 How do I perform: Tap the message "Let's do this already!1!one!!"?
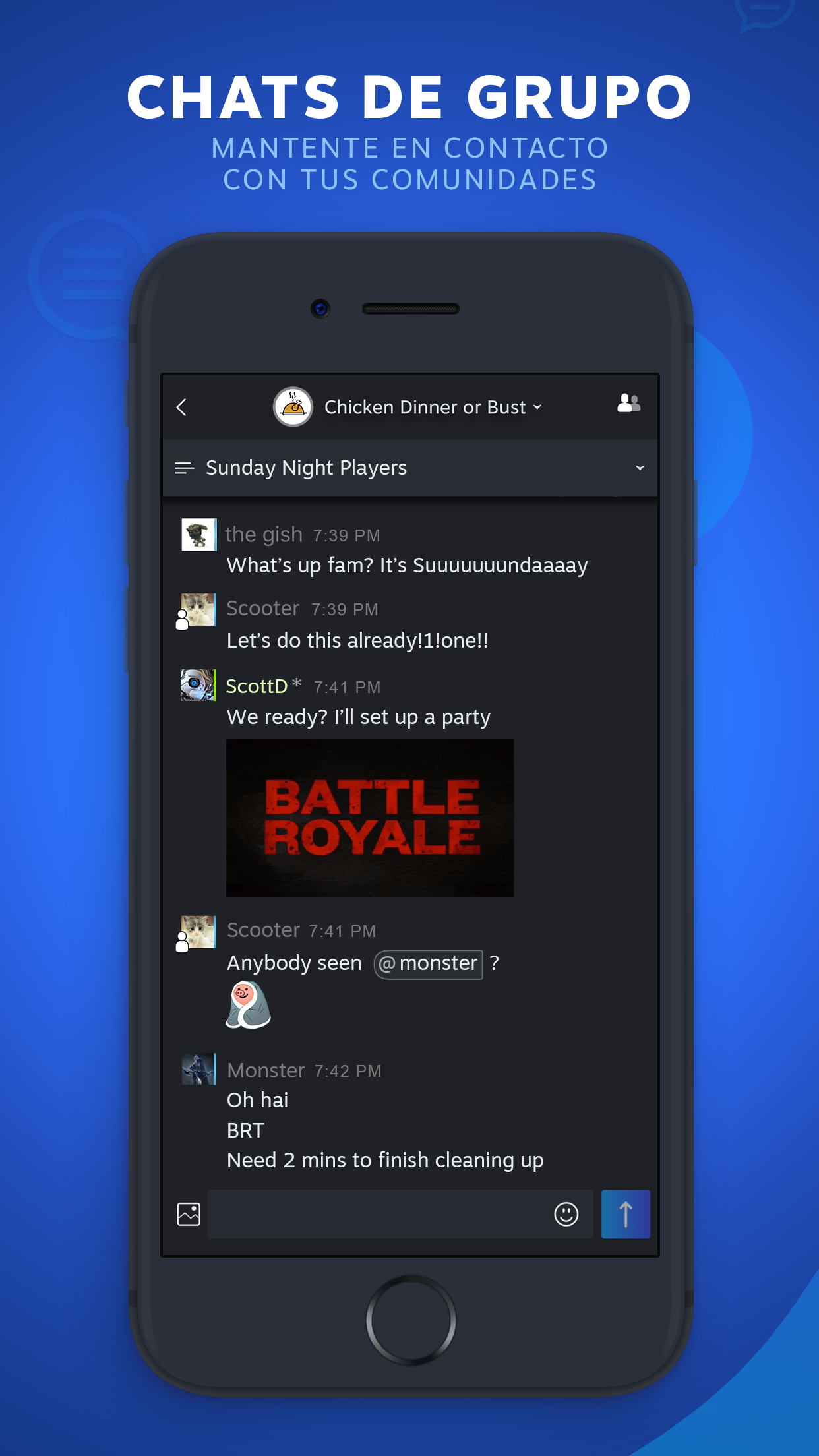[357, 640]
